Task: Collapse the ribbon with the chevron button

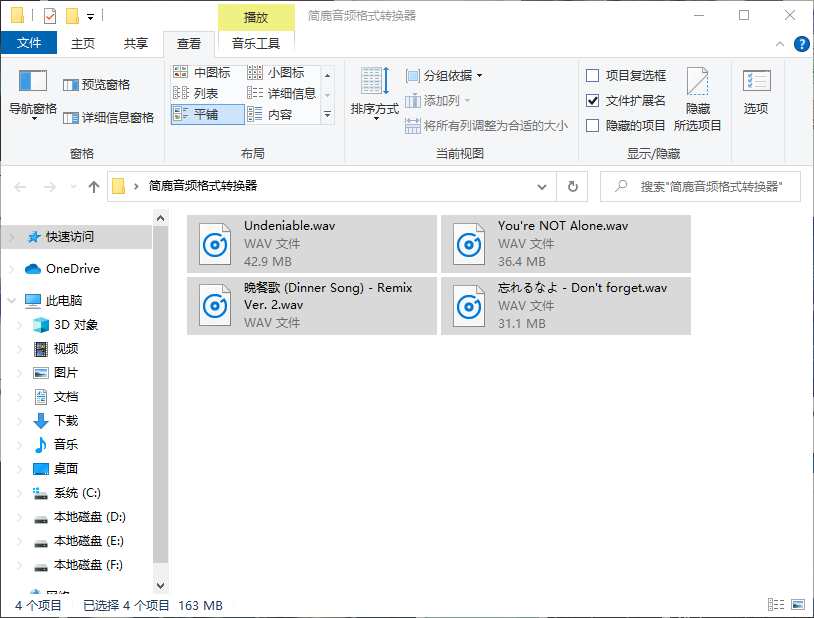Action: click(x=780, y=43)
